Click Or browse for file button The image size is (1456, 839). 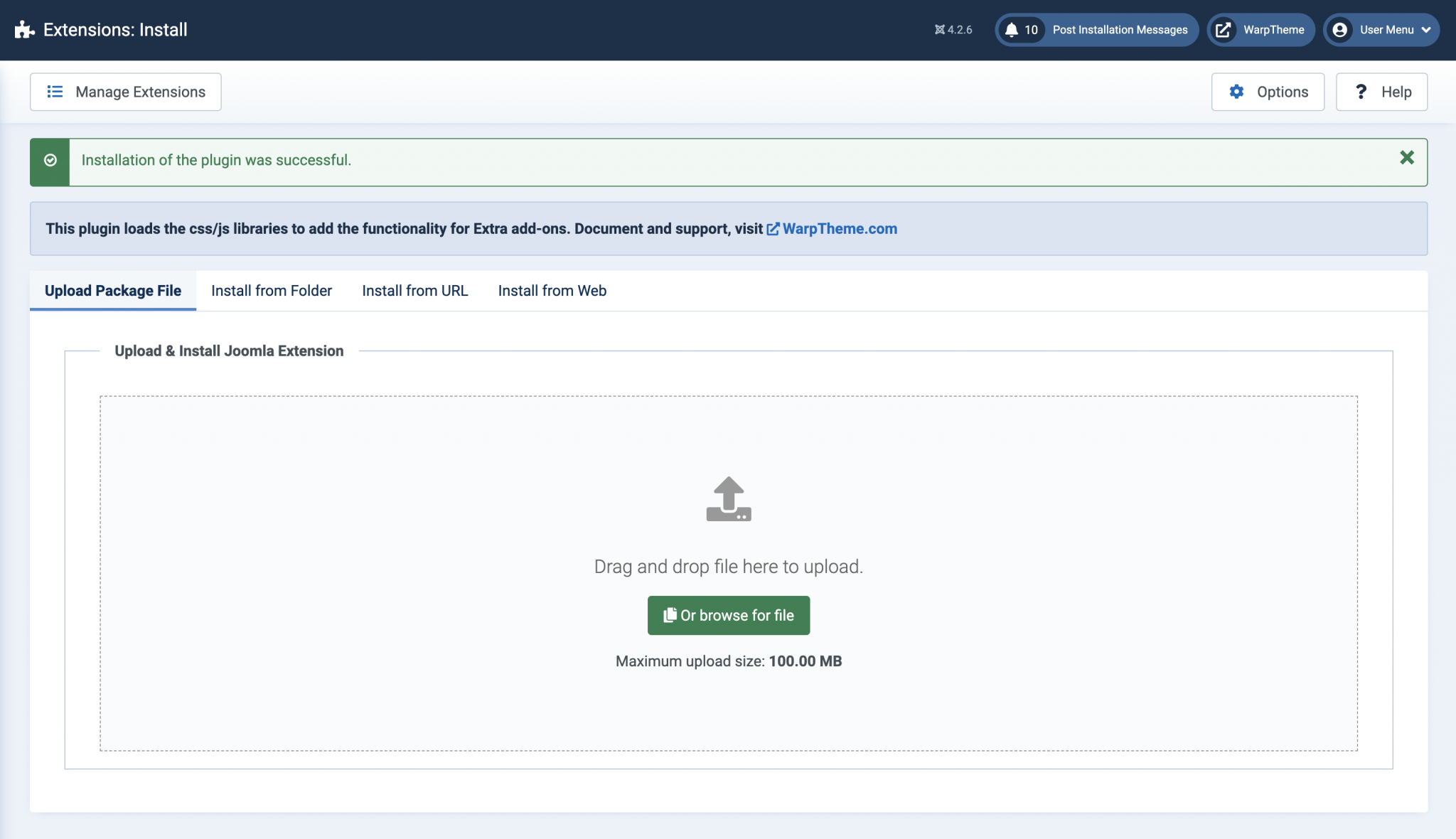point(728,615)
